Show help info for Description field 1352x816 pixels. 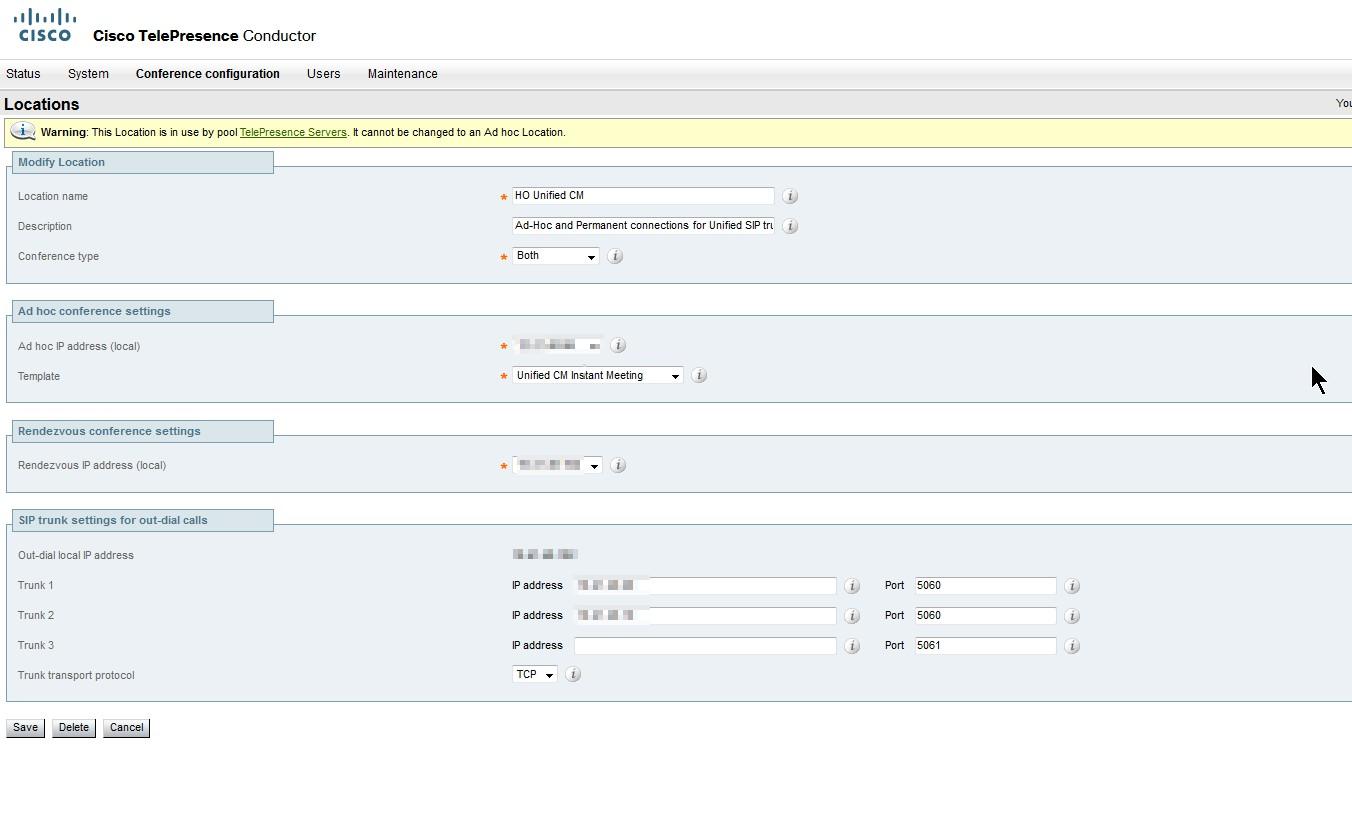(790, 226)
